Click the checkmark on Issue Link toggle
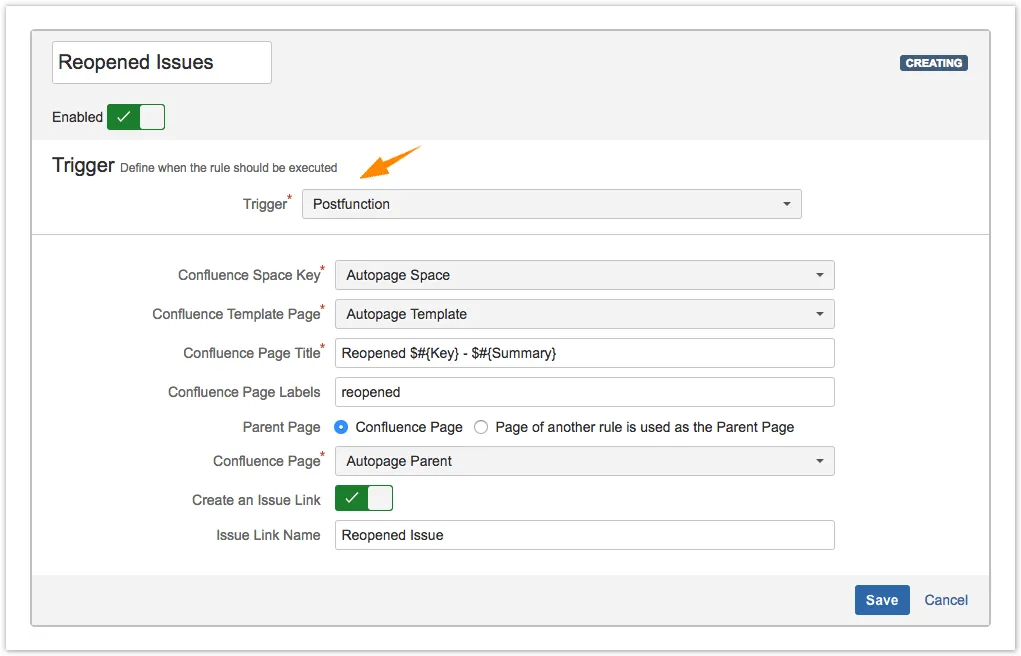 (351, 498)
